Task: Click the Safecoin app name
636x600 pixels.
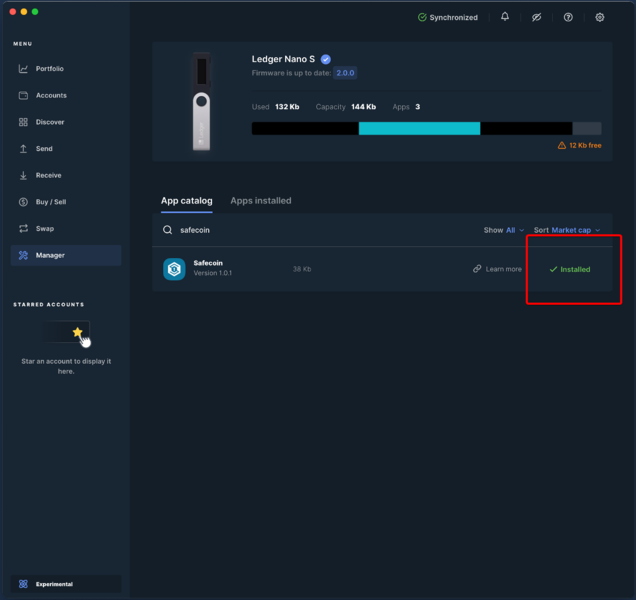Action: 208,263
